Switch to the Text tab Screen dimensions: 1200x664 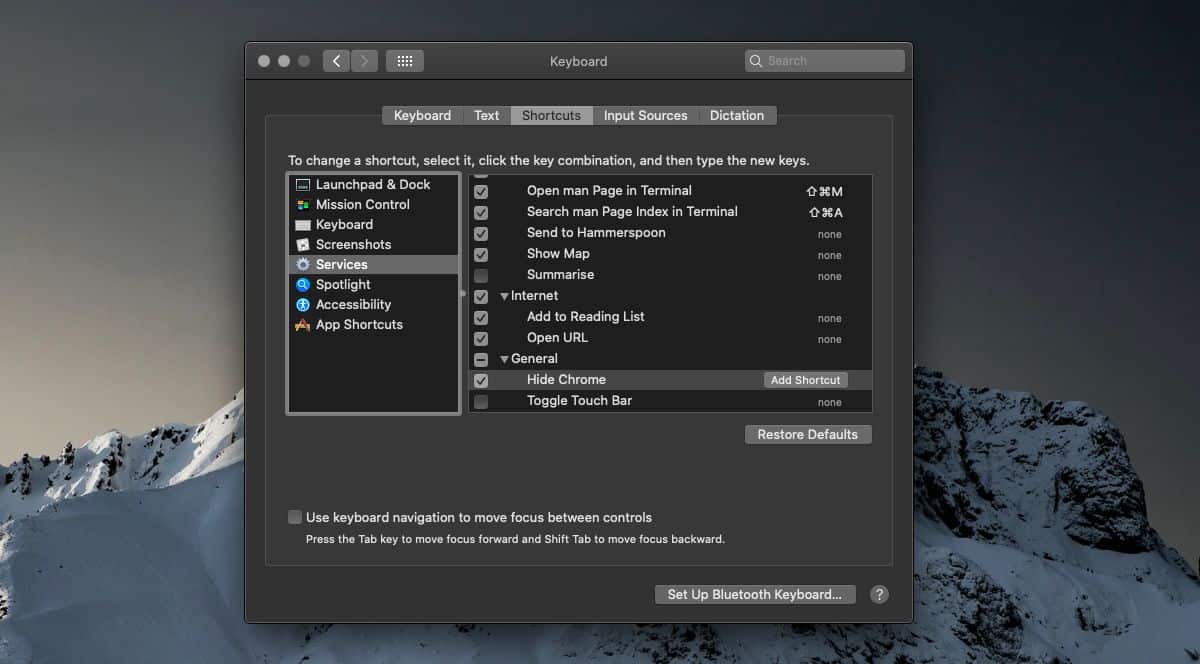click(487, 116)
